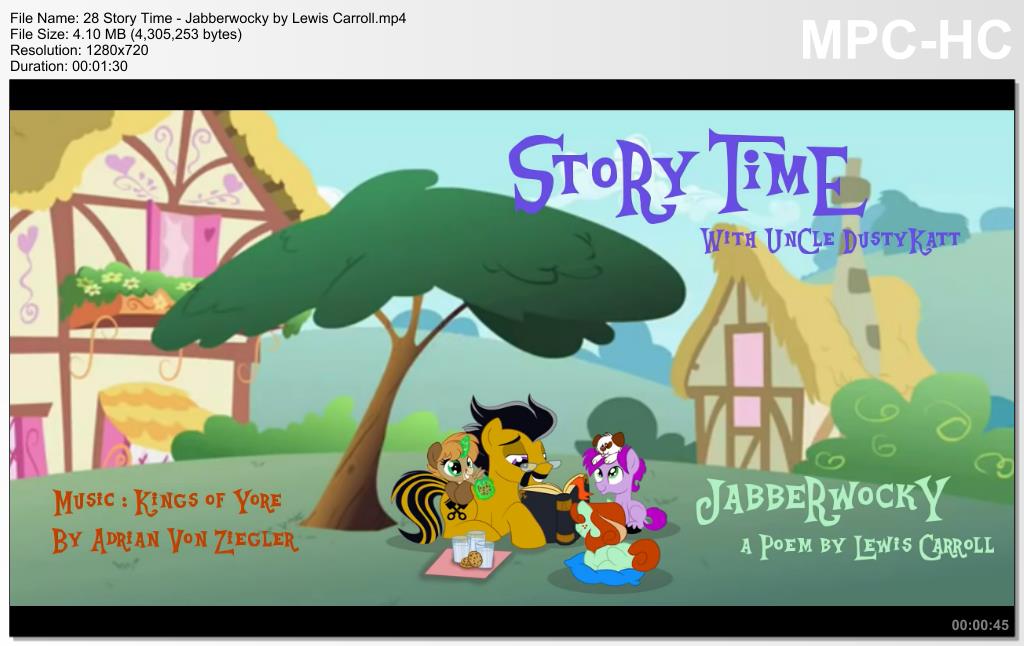
Task: Click the With Uncle DustyKatt subtitle
Action: tap(829, 241)
